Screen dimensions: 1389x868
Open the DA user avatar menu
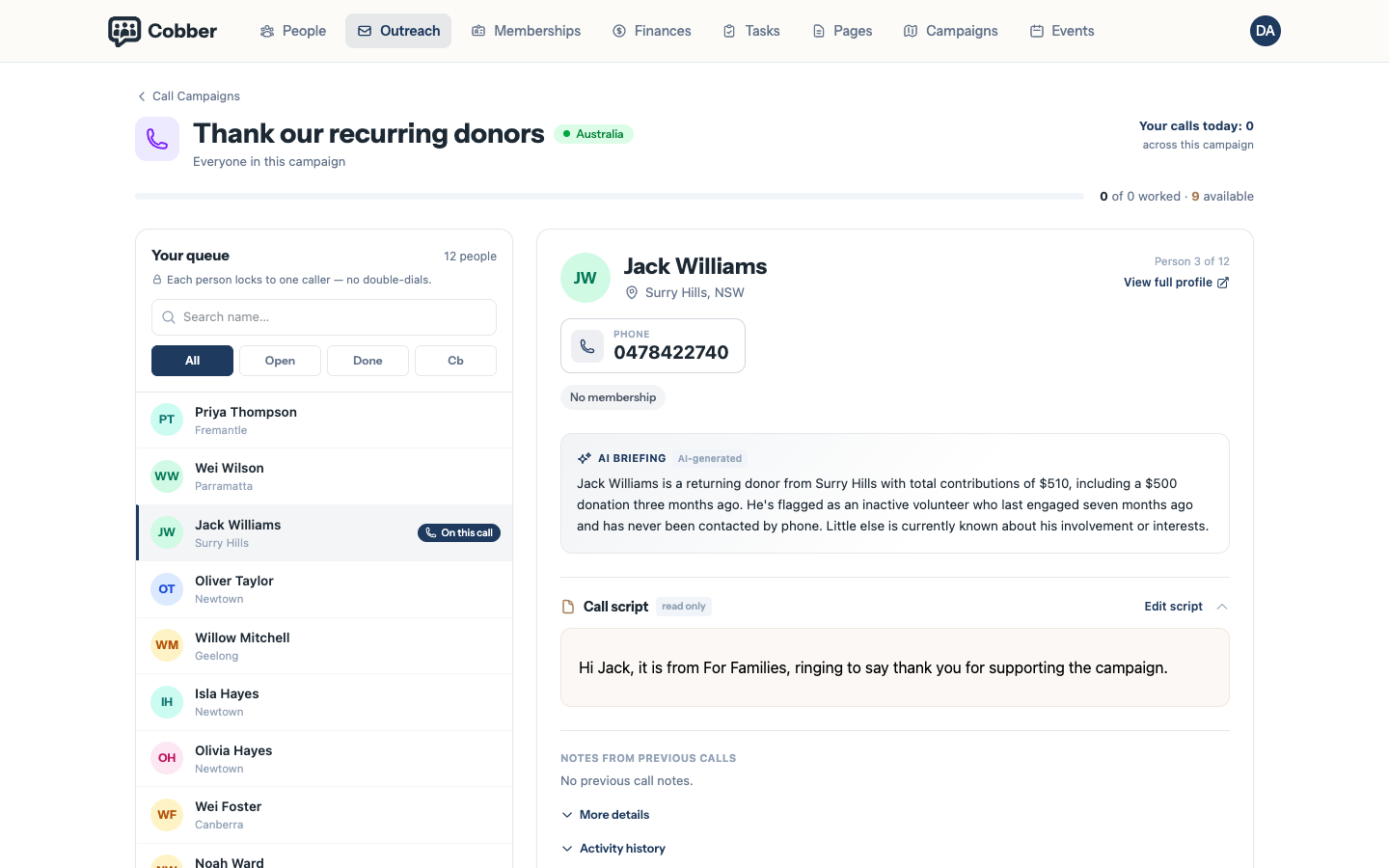1266,31
